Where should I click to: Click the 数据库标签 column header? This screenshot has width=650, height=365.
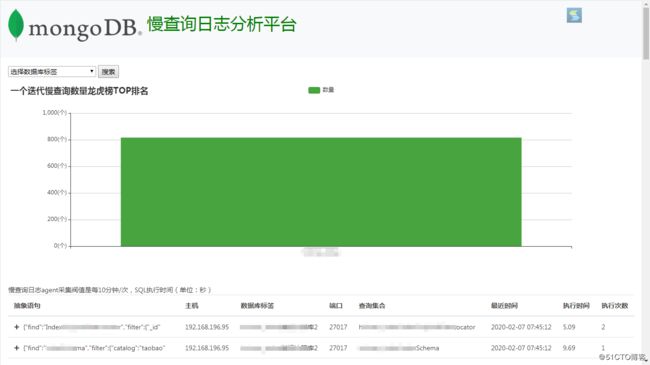(x=257, y=306)
